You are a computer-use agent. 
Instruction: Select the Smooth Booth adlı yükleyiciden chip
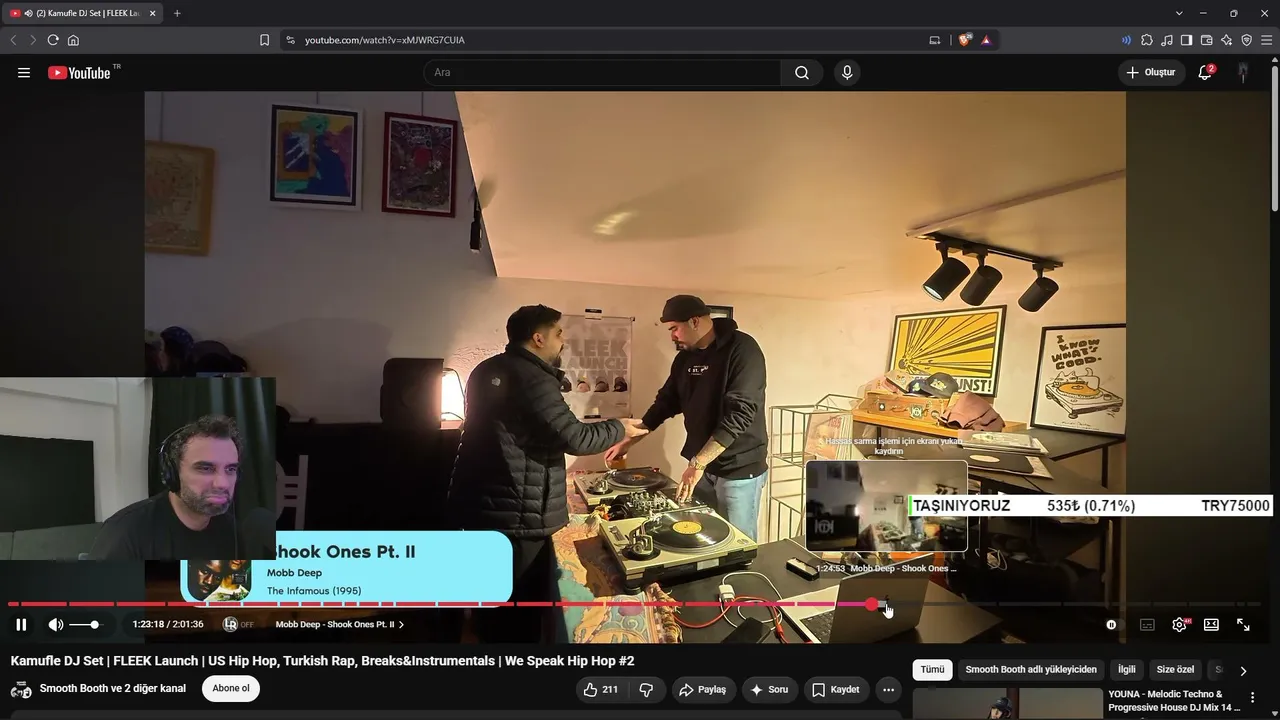tap(1031, 670)
